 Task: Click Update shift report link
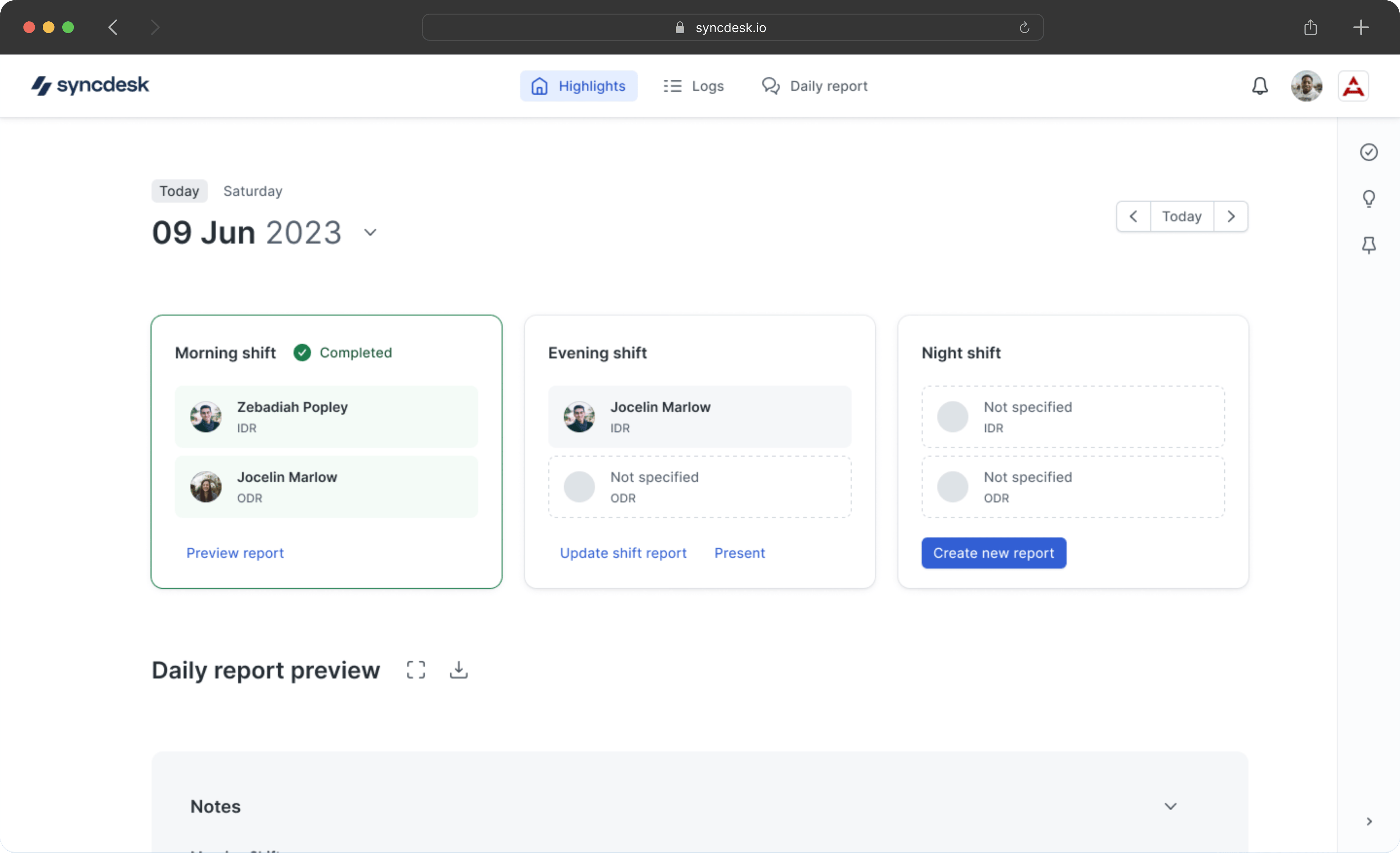[x=623, y=552]
